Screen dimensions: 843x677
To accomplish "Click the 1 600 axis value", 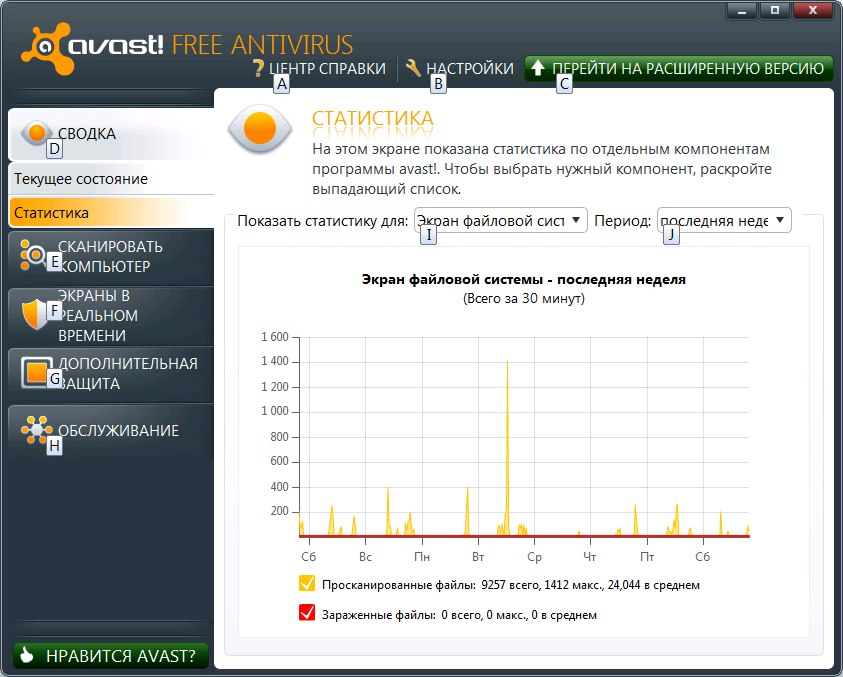I will (275, 337).
